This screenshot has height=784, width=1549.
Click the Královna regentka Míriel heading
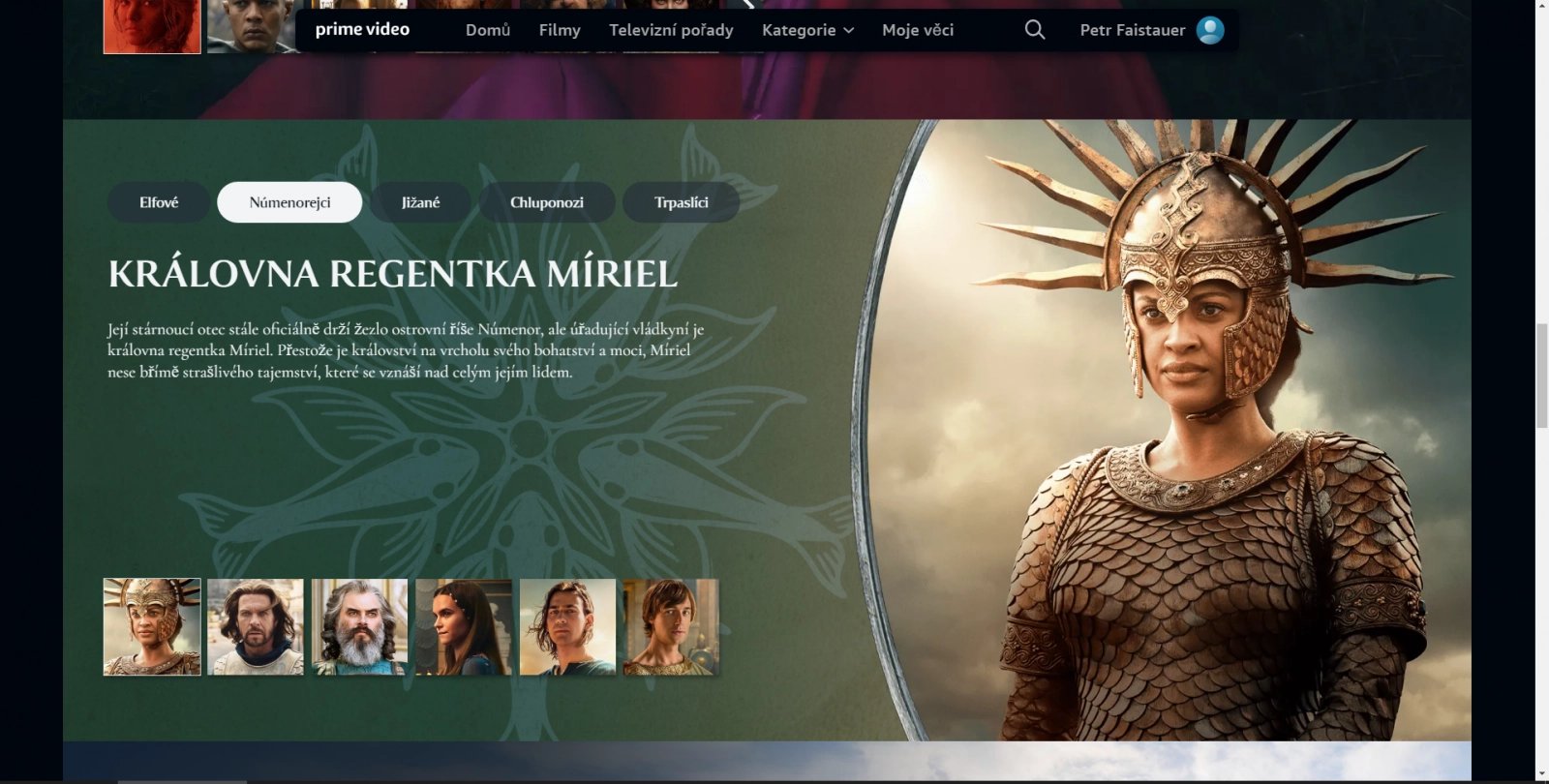pos(393,274)
